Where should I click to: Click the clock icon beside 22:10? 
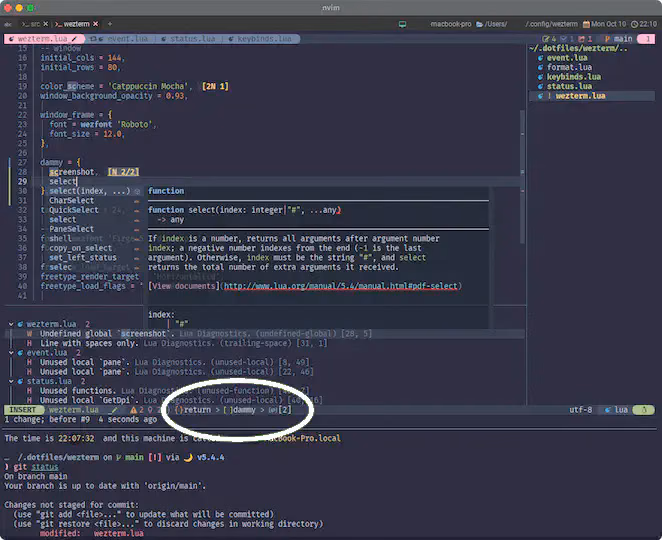[x=634, y=24]
